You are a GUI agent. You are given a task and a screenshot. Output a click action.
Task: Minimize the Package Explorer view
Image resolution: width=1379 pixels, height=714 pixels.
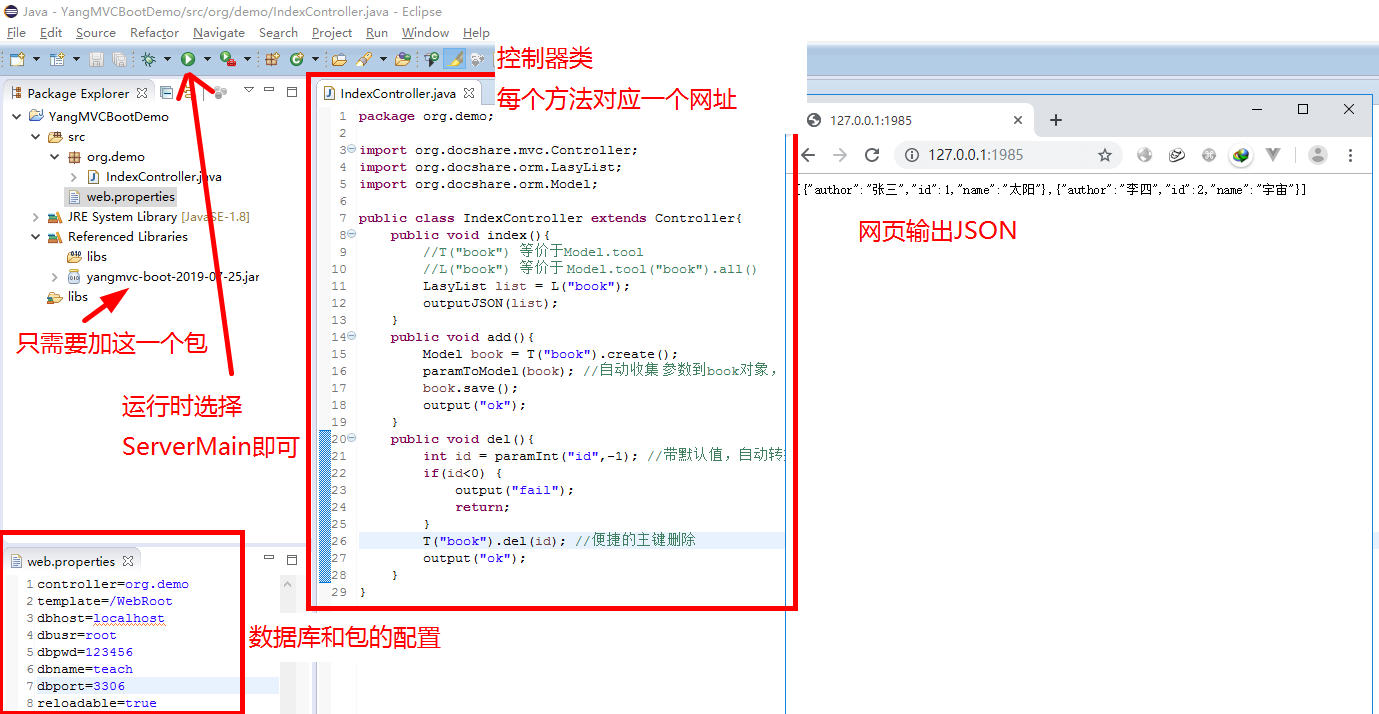(269, 90)
